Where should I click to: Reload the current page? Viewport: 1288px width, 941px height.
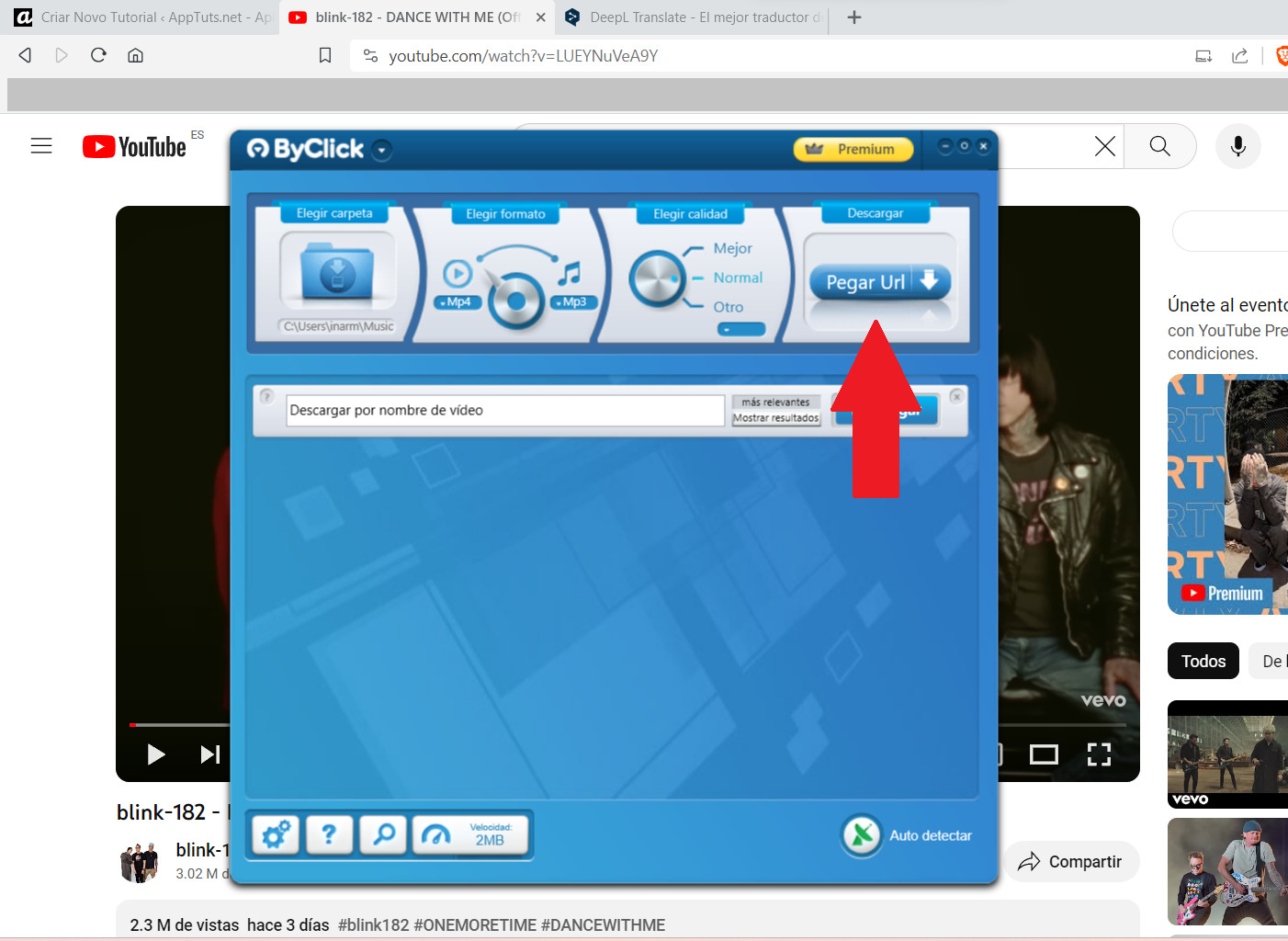(98, 55)
